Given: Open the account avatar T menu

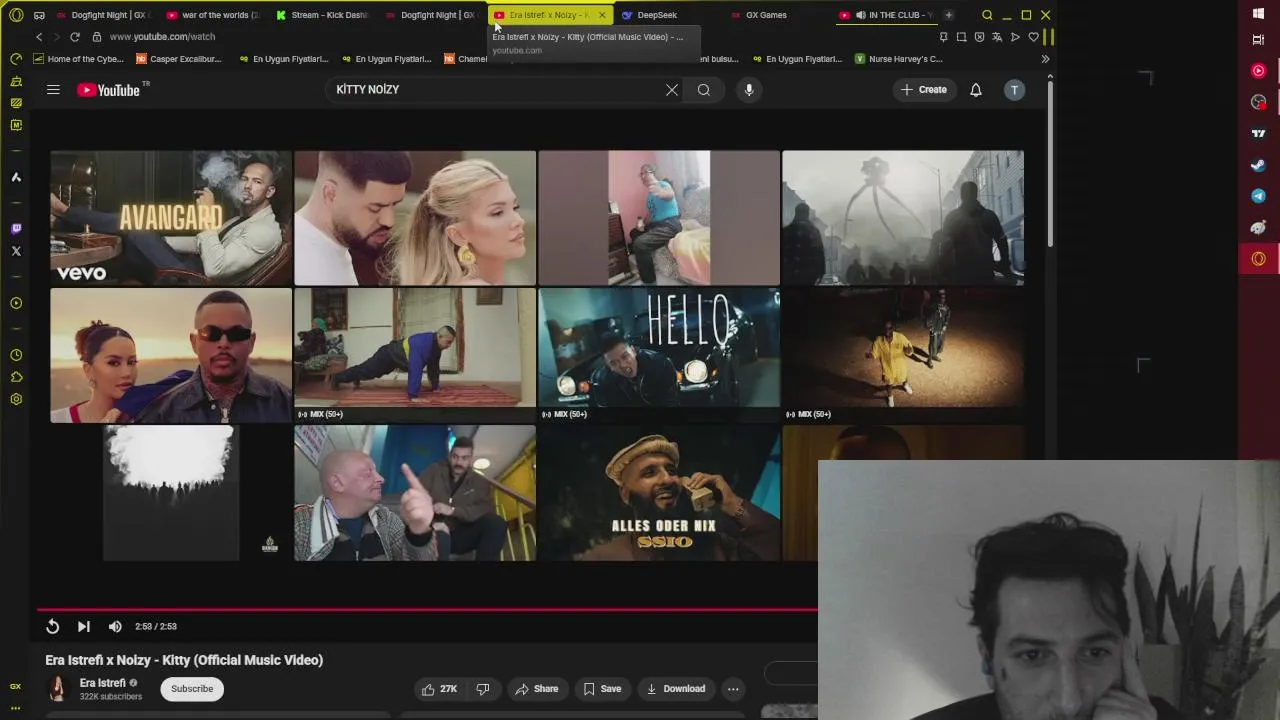Looking at the screenshot, I should [x=1014, y=90].
